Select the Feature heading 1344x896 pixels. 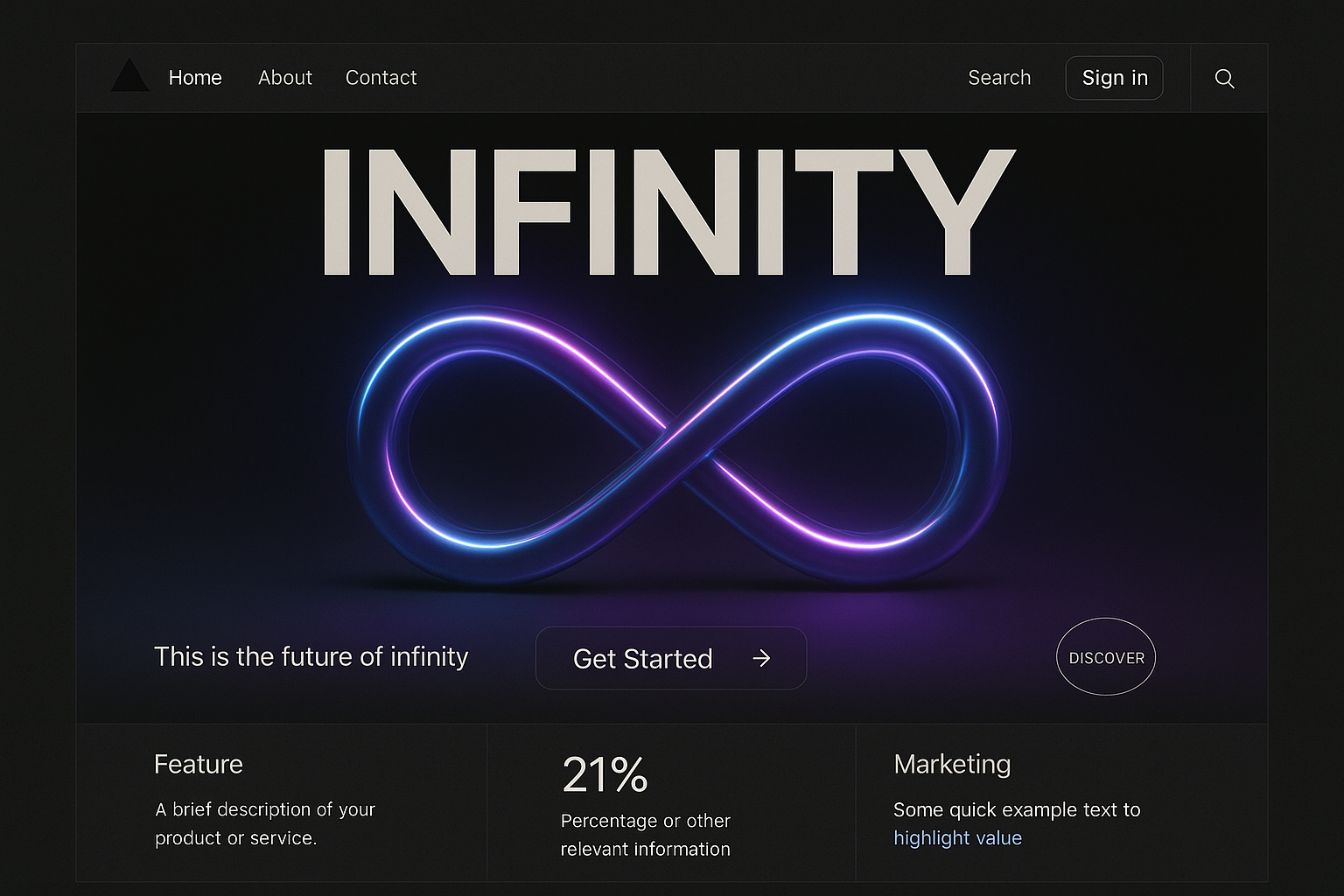(199, 764)
